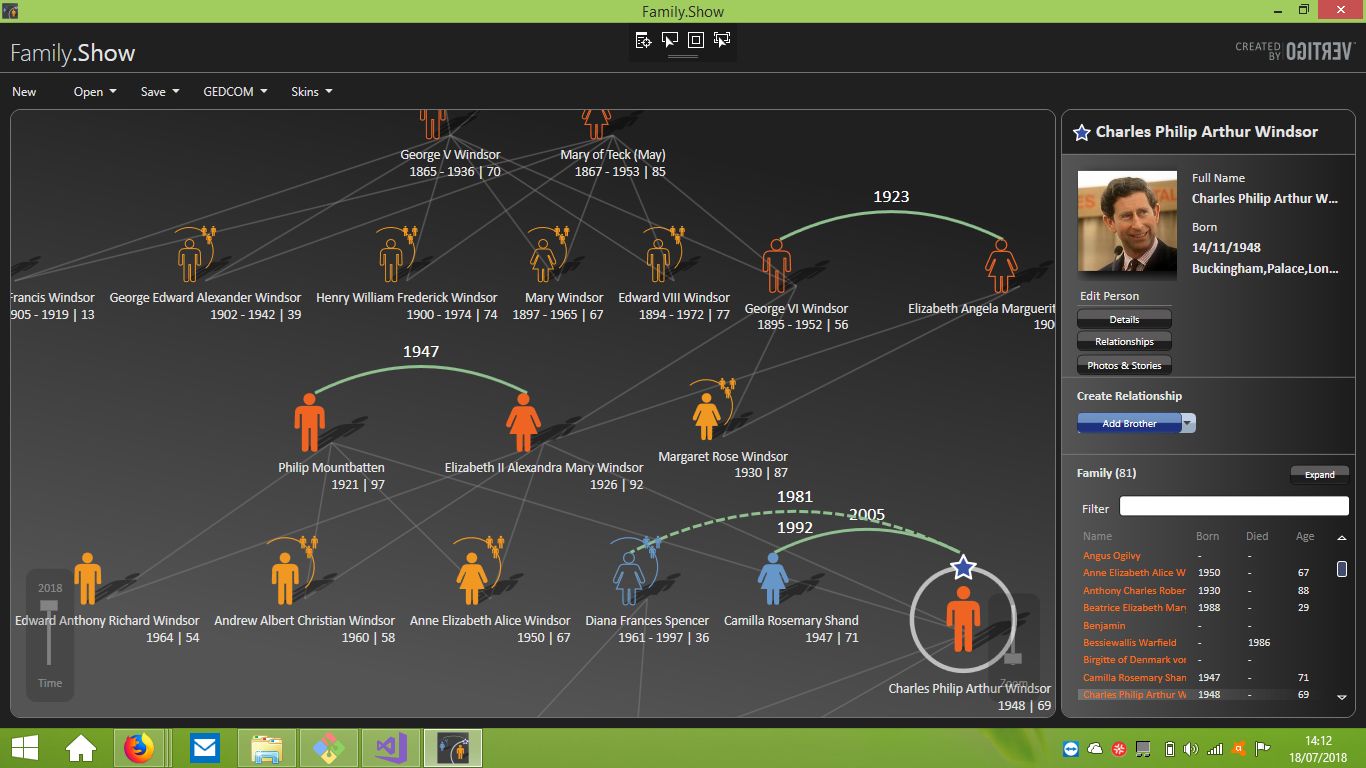Click the crosshair list icon in top toolbar

[643, 40]
